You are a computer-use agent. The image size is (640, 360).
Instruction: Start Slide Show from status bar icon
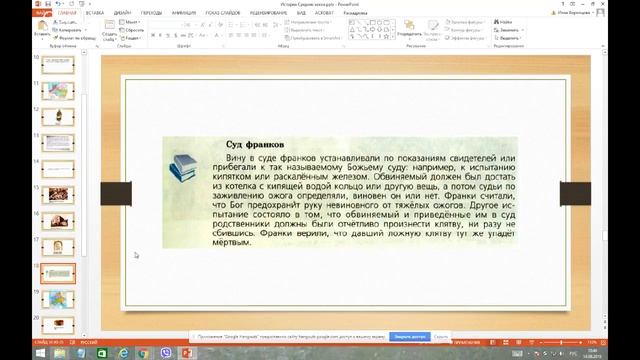click(x=531, y=342)
